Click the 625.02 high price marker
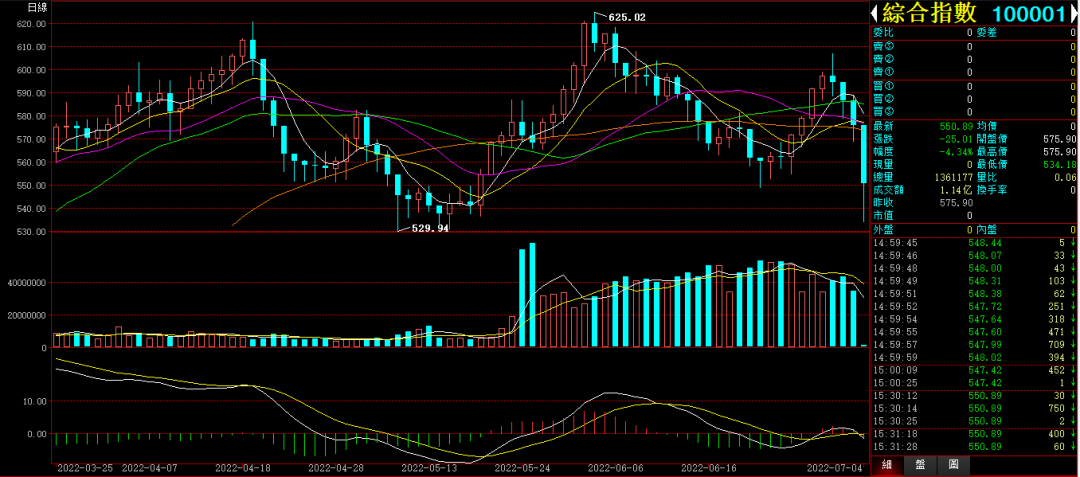 pos(627,17)
